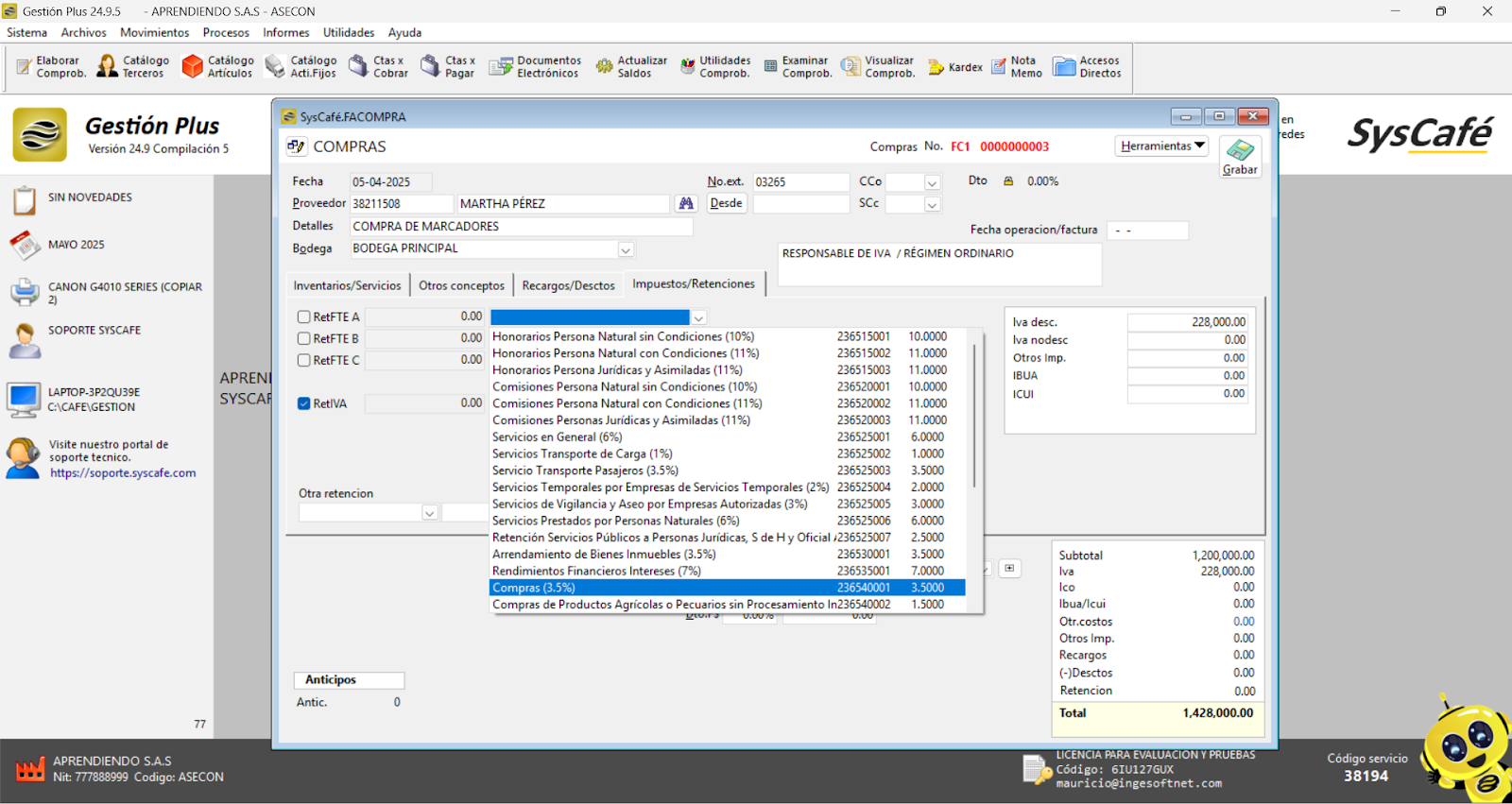Open the Kardex tool
Image resolution: width=1512 pixels, height=804 pixels.
click(955, 67)
